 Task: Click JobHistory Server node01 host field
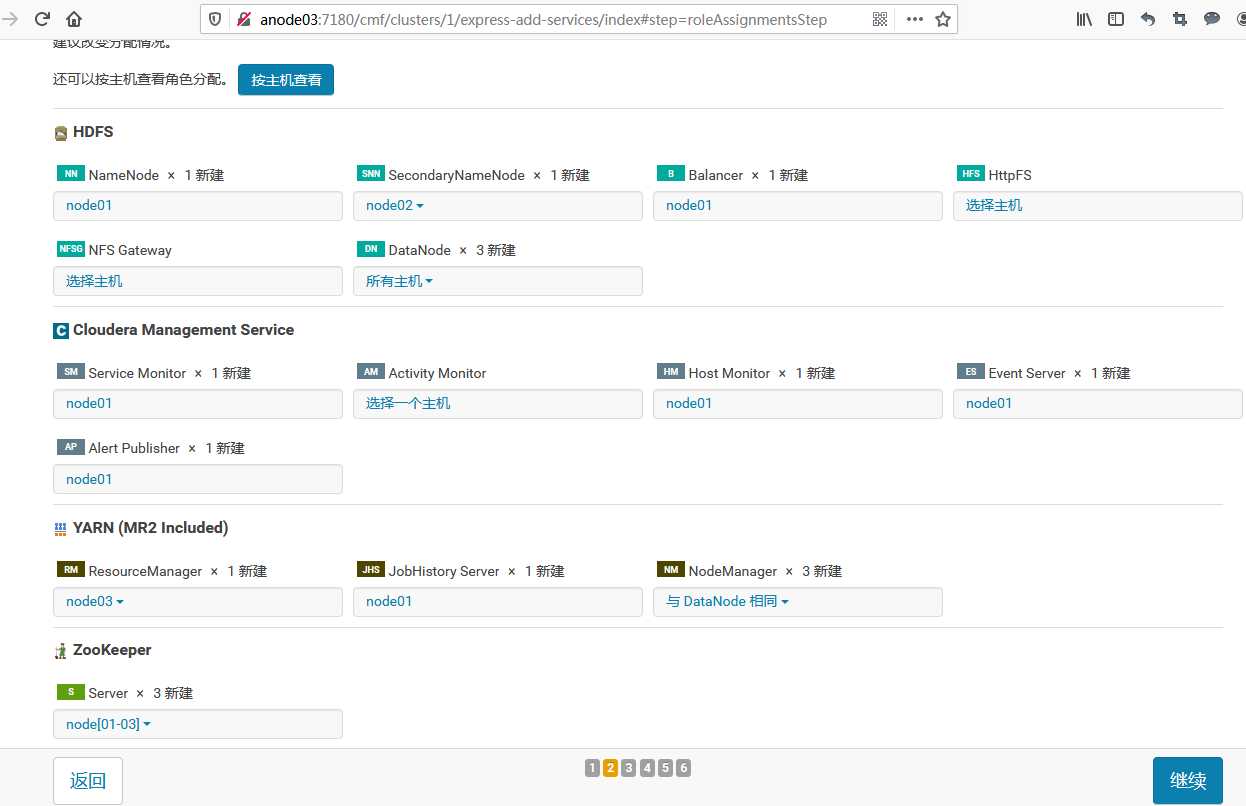[497, 602]
